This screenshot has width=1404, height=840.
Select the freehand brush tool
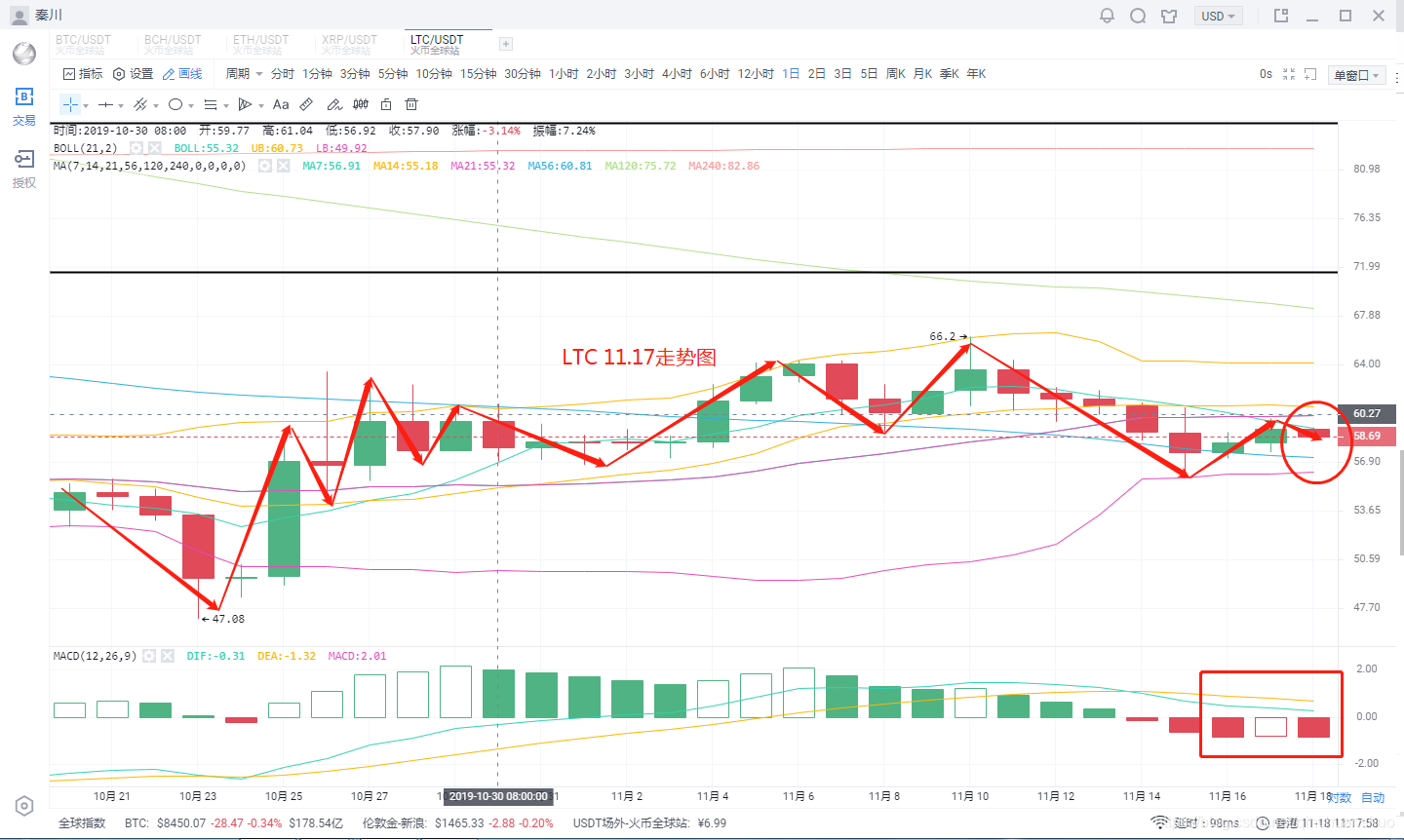point(333,104)
